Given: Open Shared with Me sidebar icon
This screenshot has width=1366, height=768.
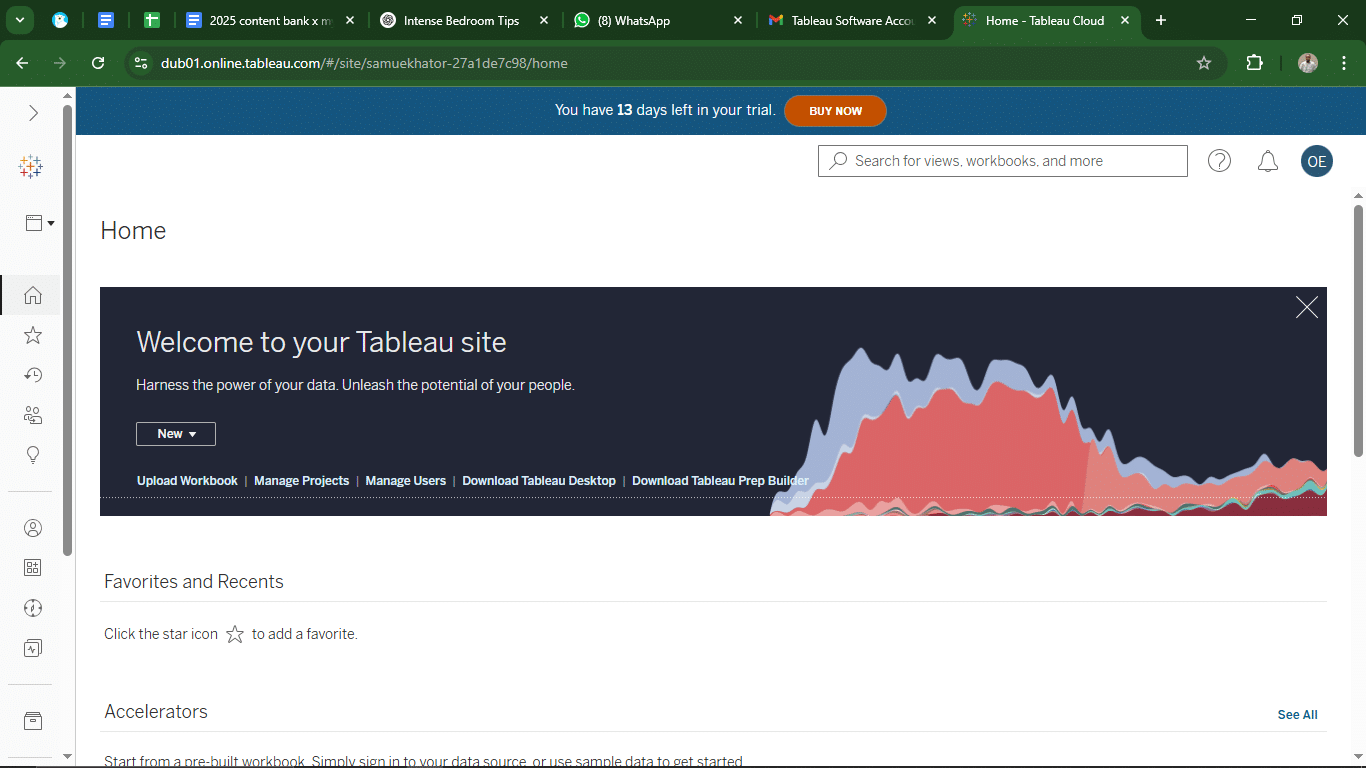Looking at the screenshot, I should (32, 415).
